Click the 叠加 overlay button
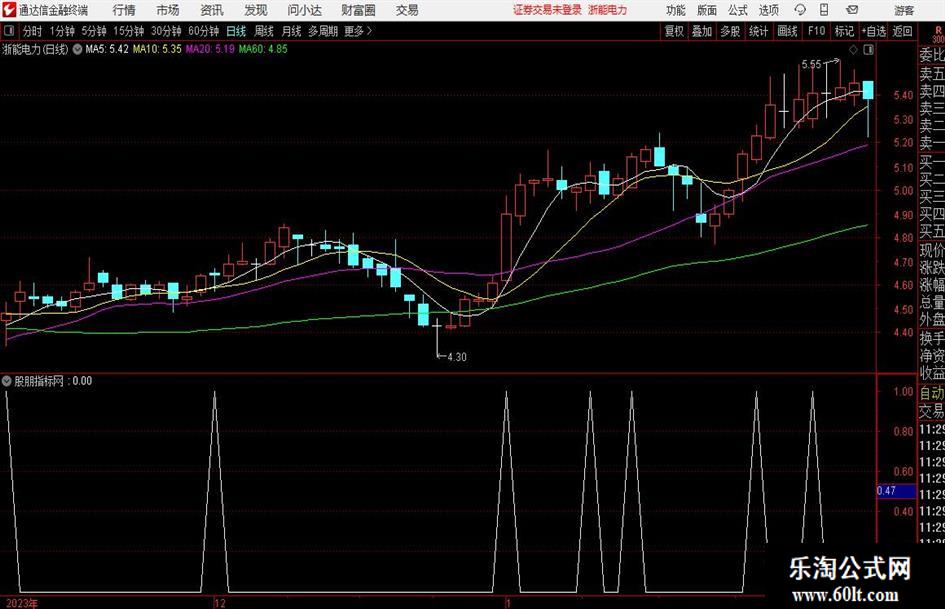This screenshot has height=609, width=945. pyautogui.click(x=702, y=31)
